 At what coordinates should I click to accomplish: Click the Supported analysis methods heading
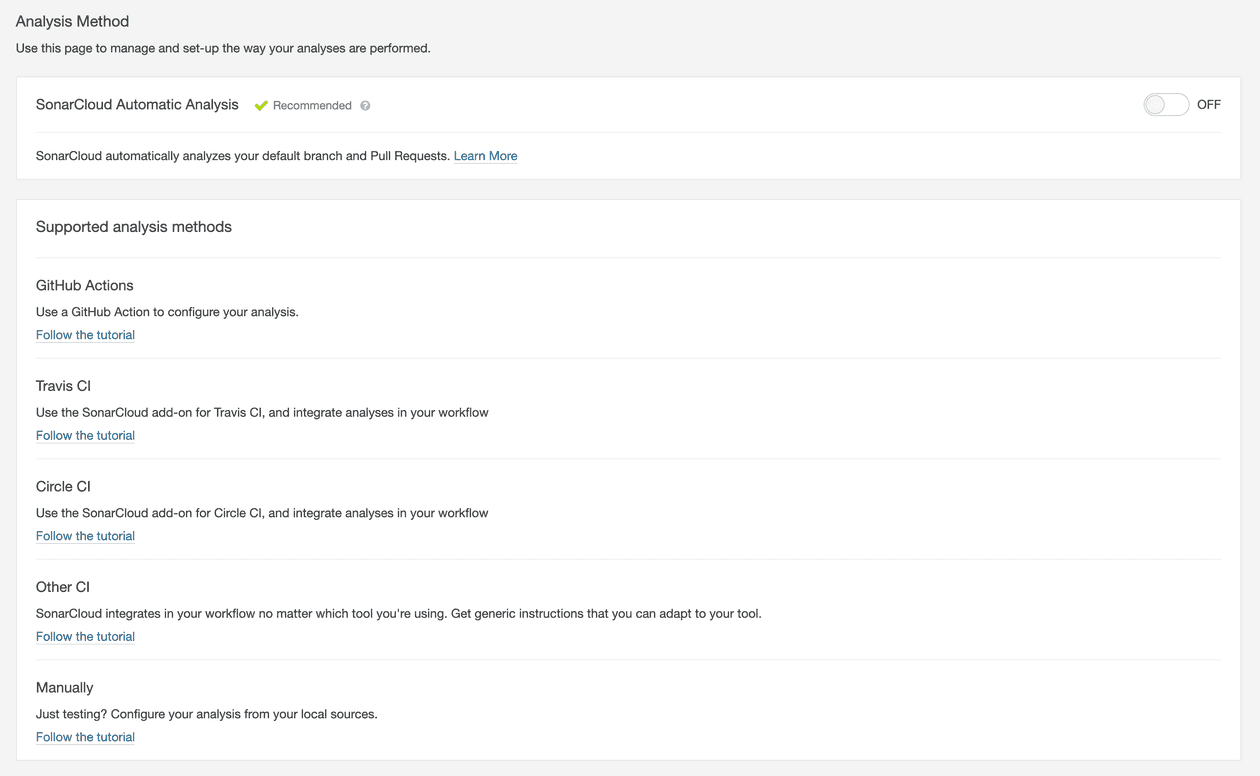134,227
